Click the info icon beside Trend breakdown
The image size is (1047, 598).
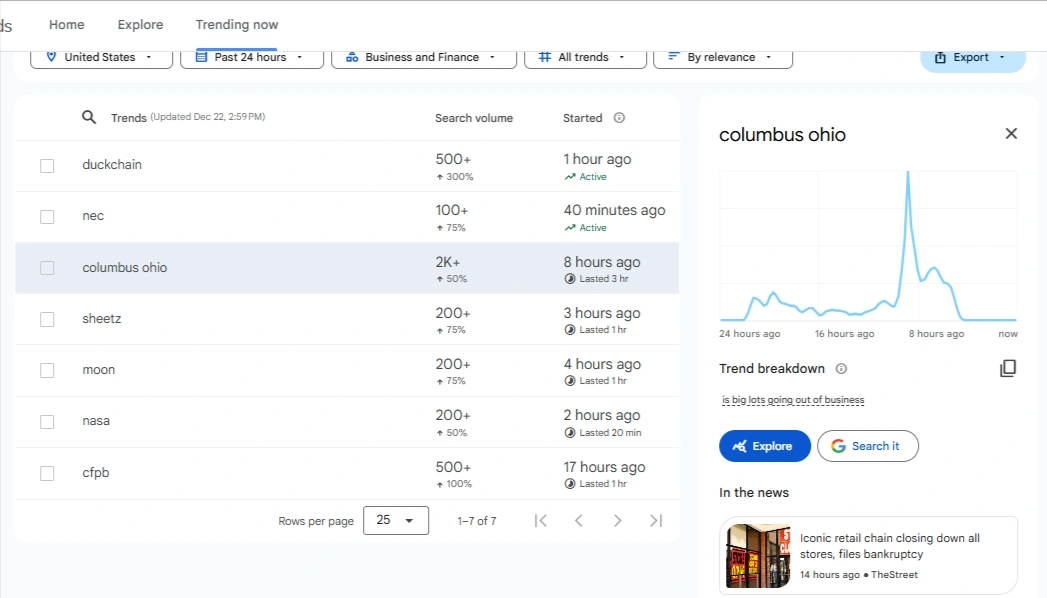tap(841, 368)
